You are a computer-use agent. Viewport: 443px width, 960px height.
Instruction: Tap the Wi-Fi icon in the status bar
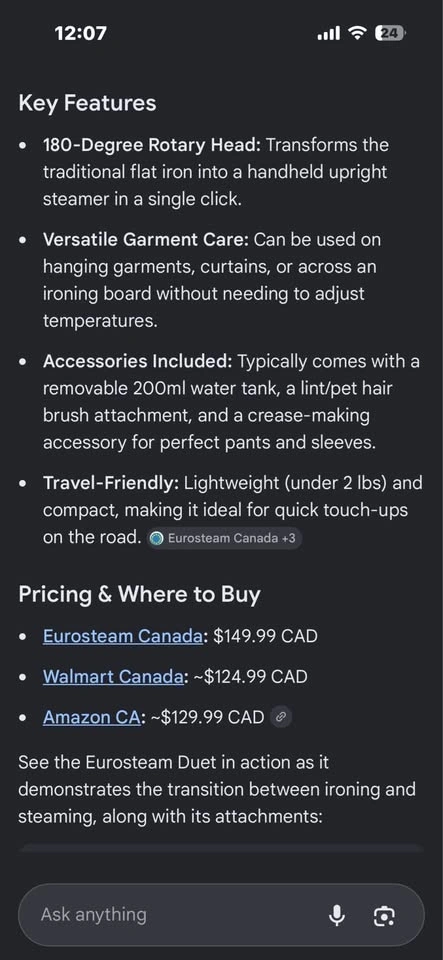click(357, 33)
